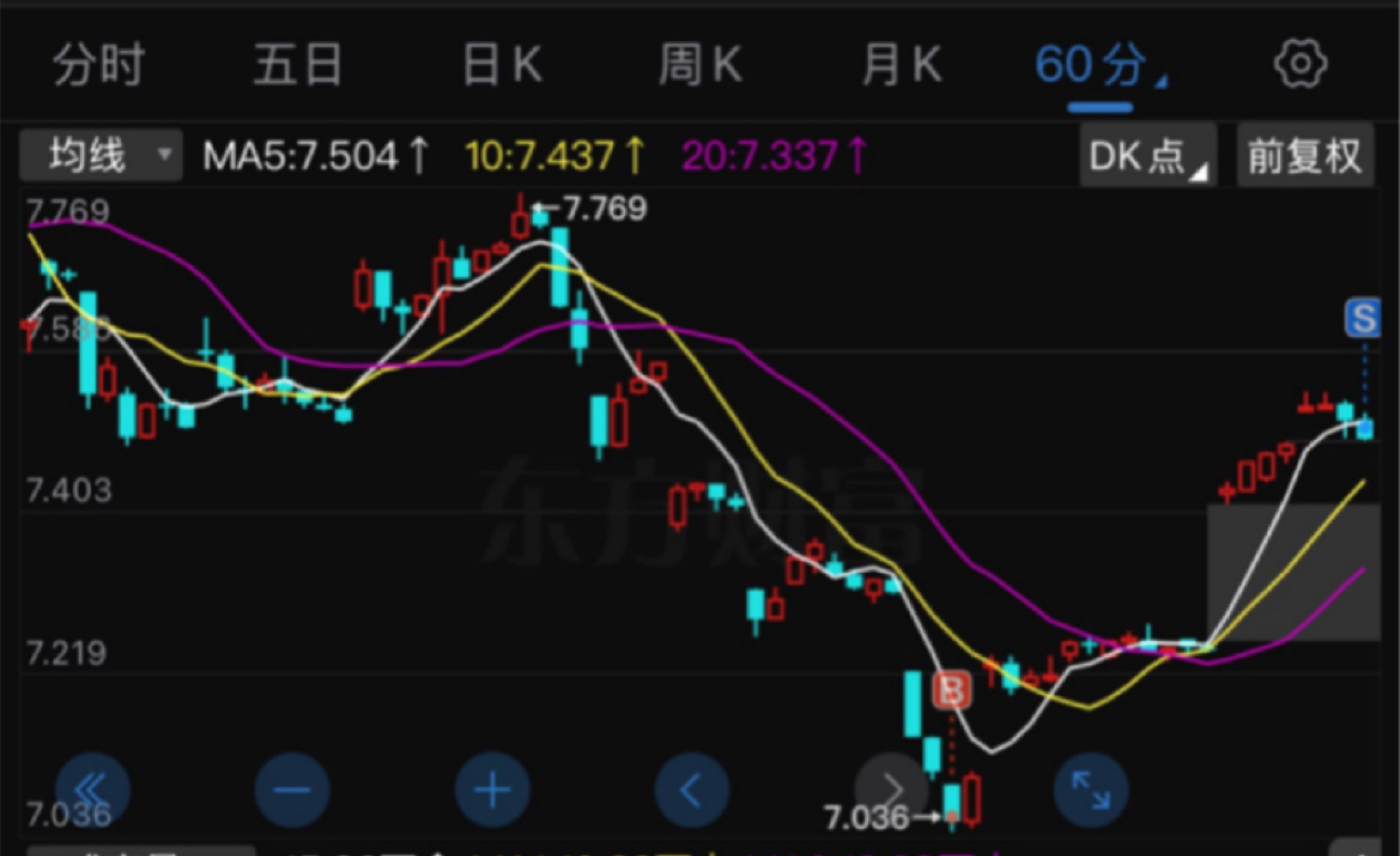
Task: Click the yellow MA10 7.437 value
Action: [556, 155]
